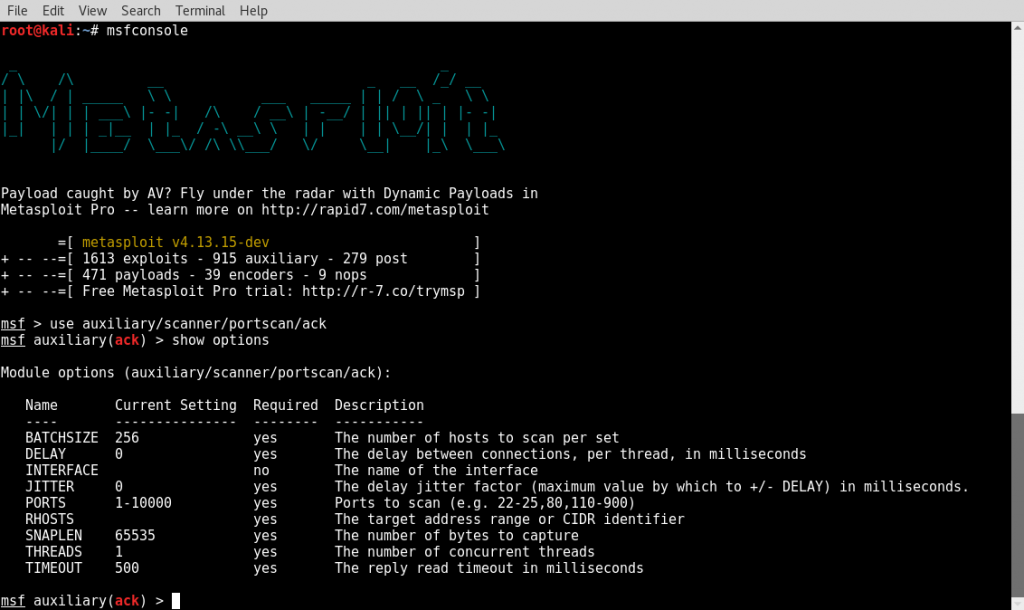The image size is (1024, 610).
Task: Click the THREADS current setting 1
Action: point(119,552)
